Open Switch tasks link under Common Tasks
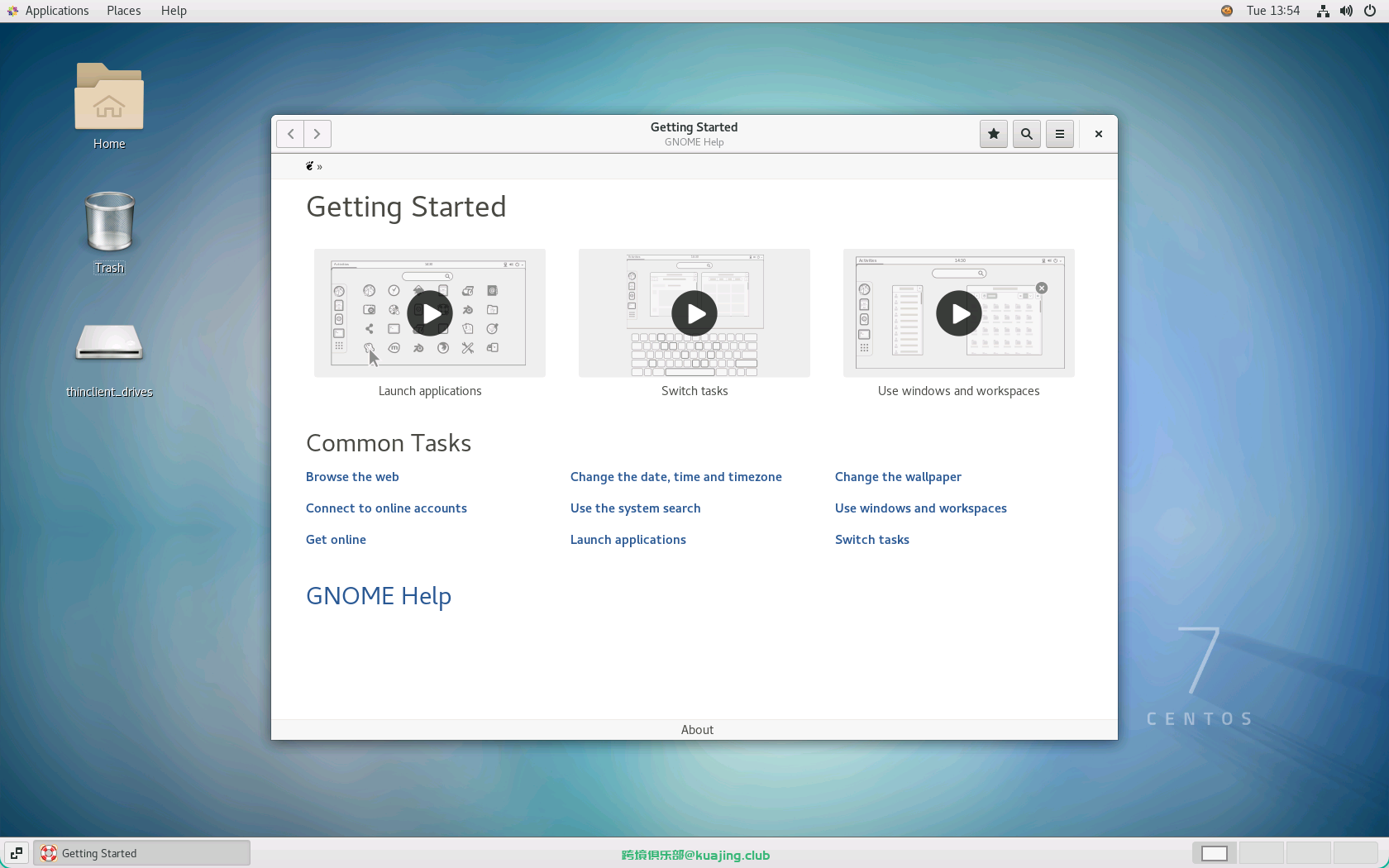 tap(871, 540)
